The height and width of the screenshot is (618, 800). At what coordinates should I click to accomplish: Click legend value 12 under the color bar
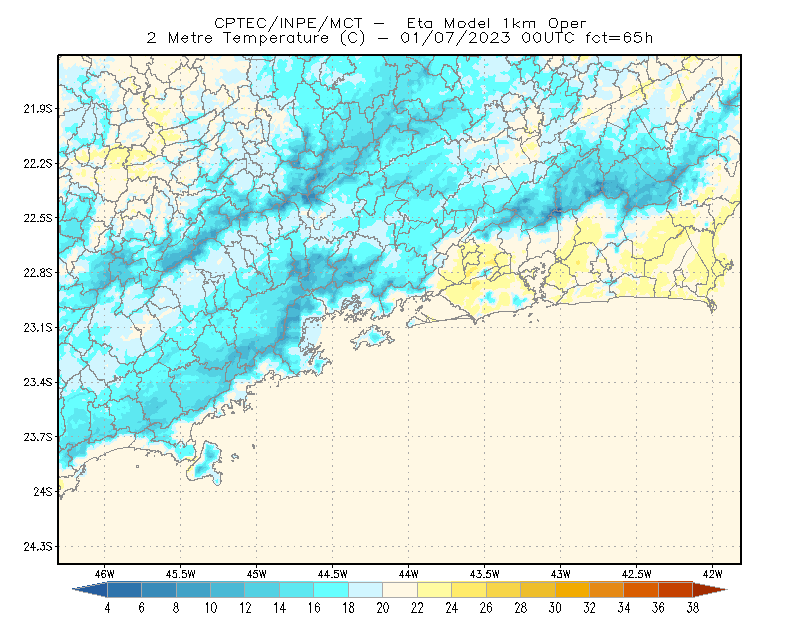[x=245, y=608]
